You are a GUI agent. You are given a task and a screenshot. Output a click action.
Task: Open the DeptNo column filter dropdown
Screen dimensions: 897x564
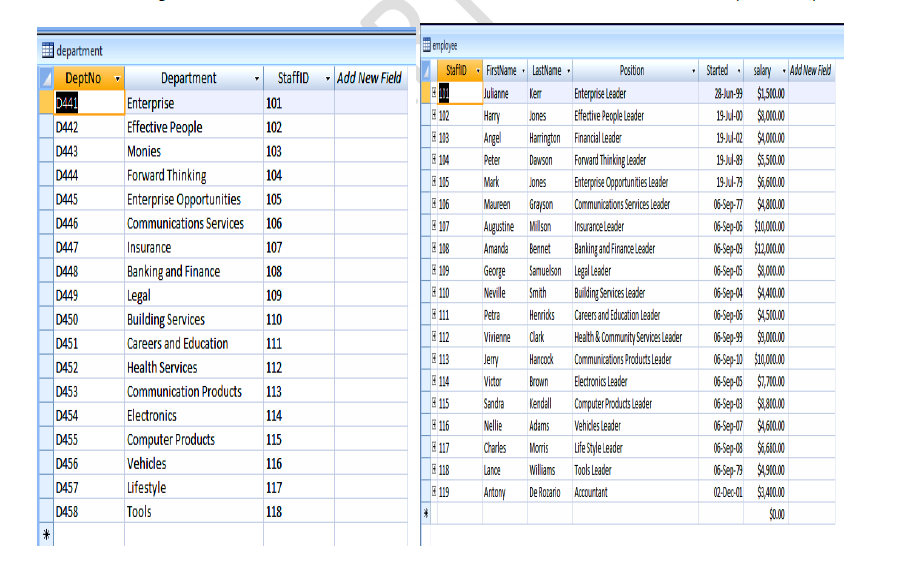click(118, 78)
